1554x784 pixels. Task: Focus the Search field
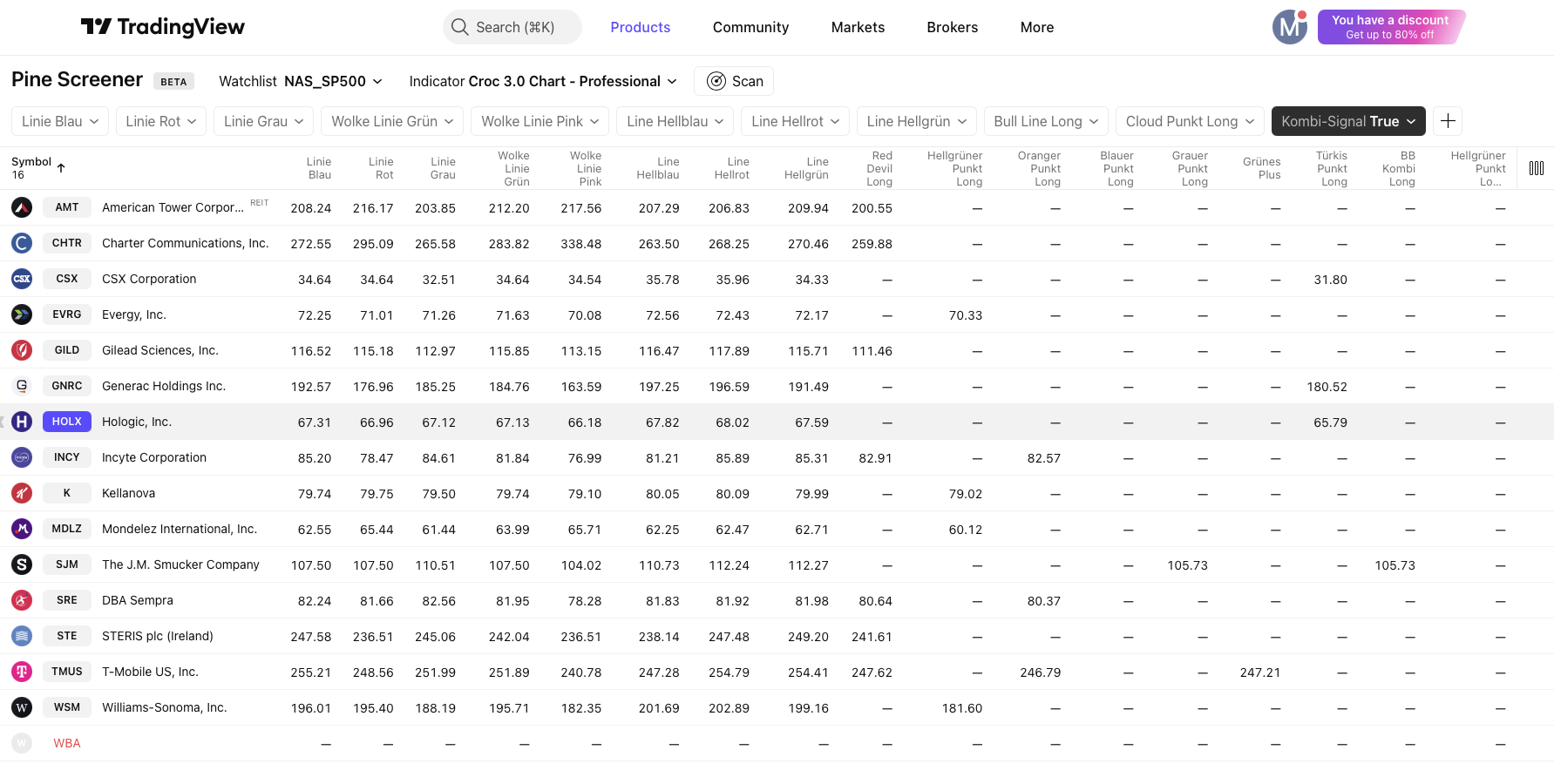tap(512, 27)
